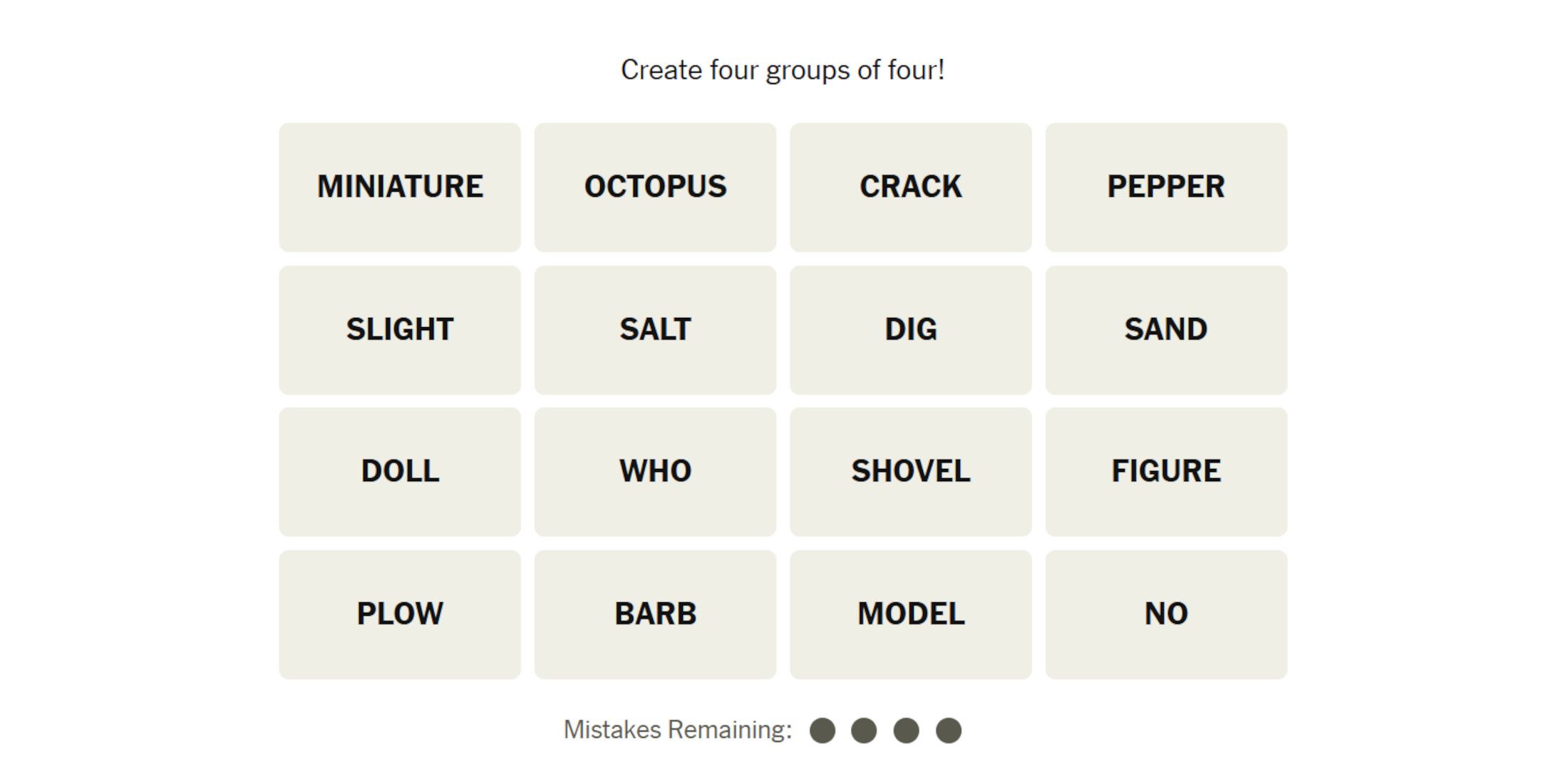1568x784 pixels.
Task: Click the third mistakes remaining dot
Action: click(906, 731)
